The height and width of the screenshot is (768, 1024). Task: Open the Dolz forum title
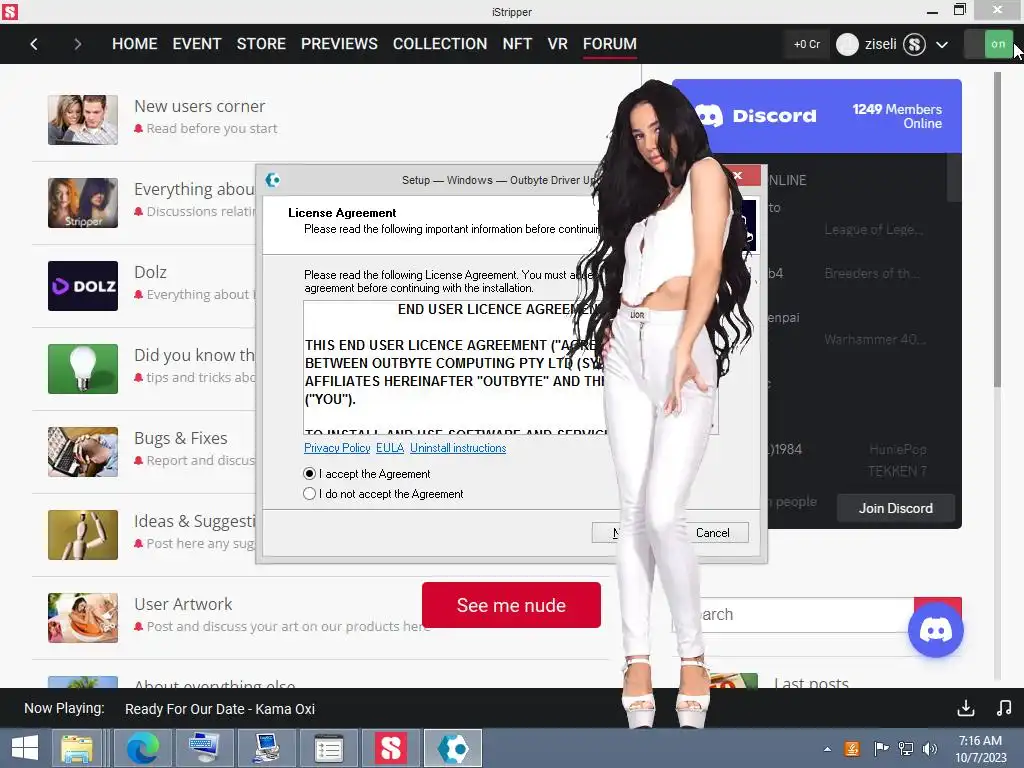tap(150, 272)
